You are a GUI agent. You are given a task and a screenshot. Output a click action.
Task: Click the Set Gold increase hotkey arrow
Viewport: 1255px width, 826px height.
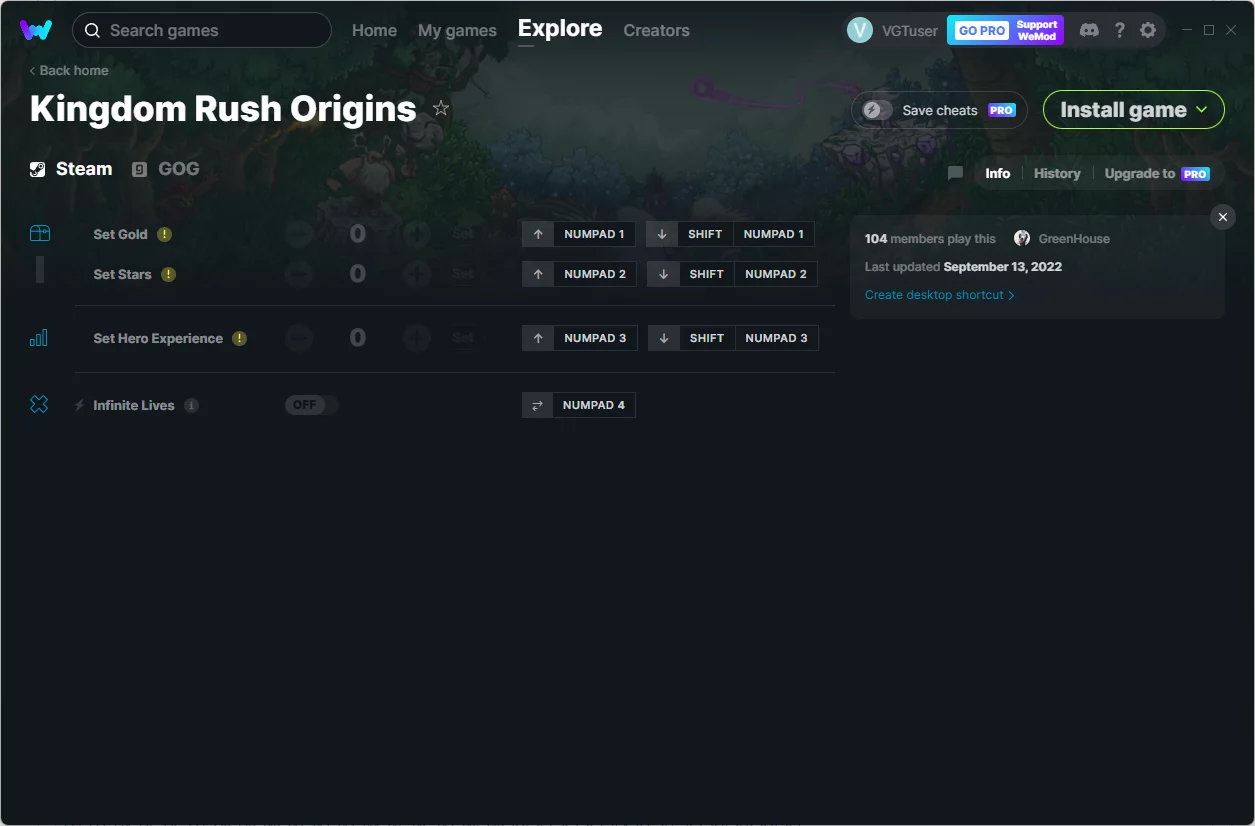point(538,234)
